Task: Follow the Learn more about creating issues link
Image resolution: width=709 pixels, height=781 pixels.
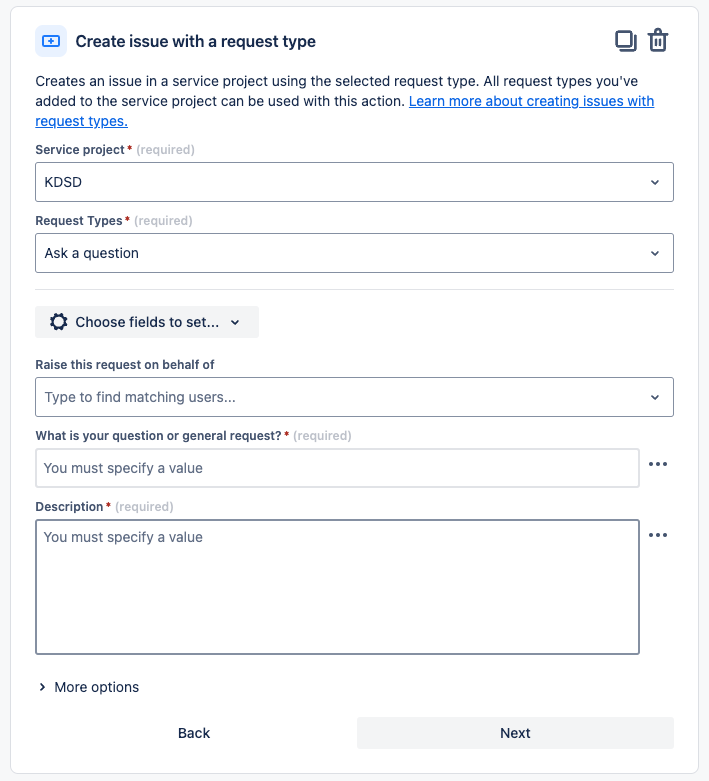Action: click(531, 101)
